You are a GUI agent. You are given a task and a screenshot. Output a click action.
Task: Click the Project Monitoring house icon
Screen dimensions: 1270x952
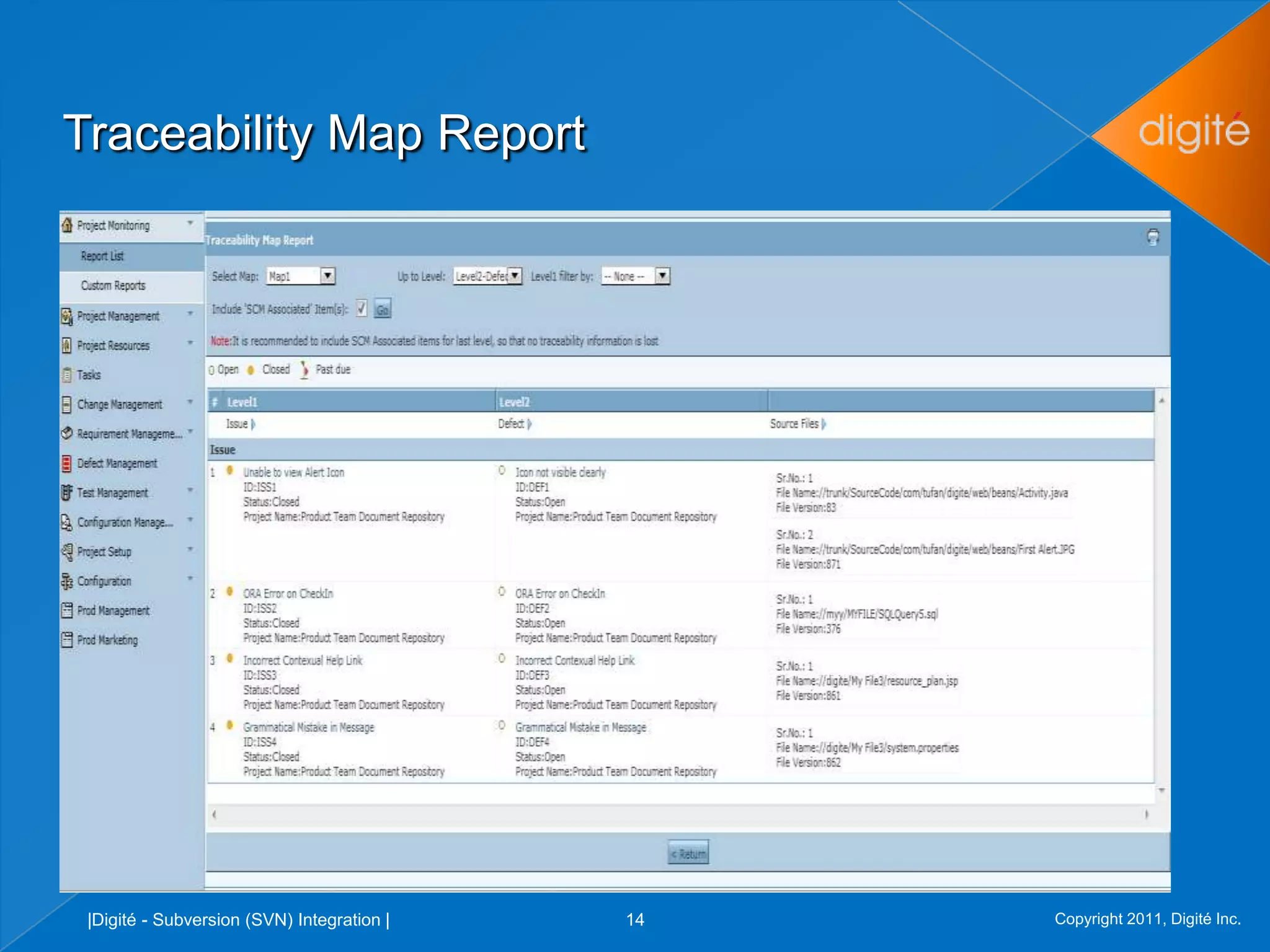click(x=67, y=225)
